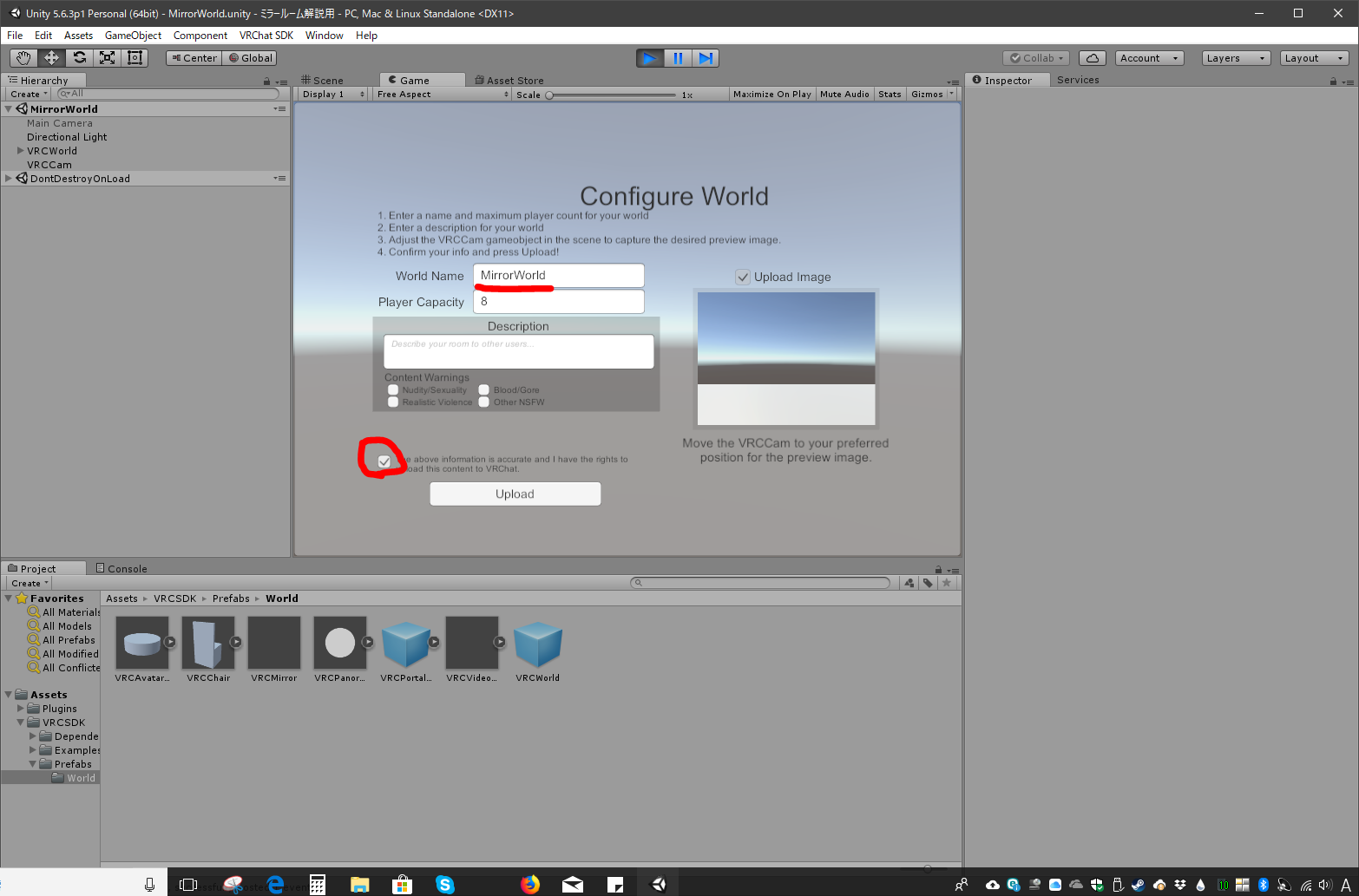
Task: Select the VRCChair prefab asset
Action: click(208, 650)
